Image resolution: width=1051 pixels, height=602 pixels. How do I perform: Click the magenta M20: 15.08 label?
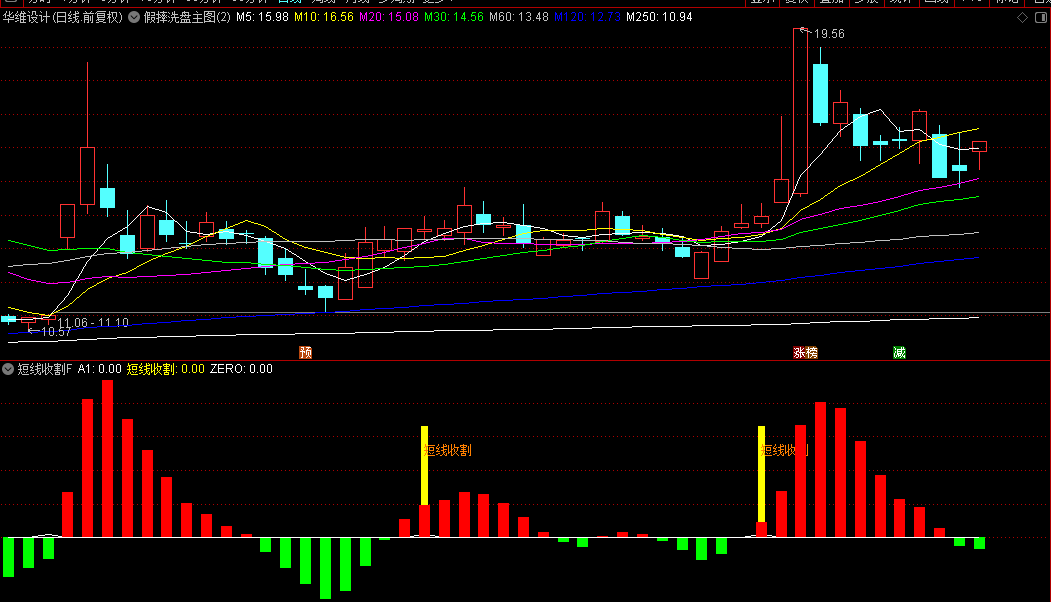[389, 17]
